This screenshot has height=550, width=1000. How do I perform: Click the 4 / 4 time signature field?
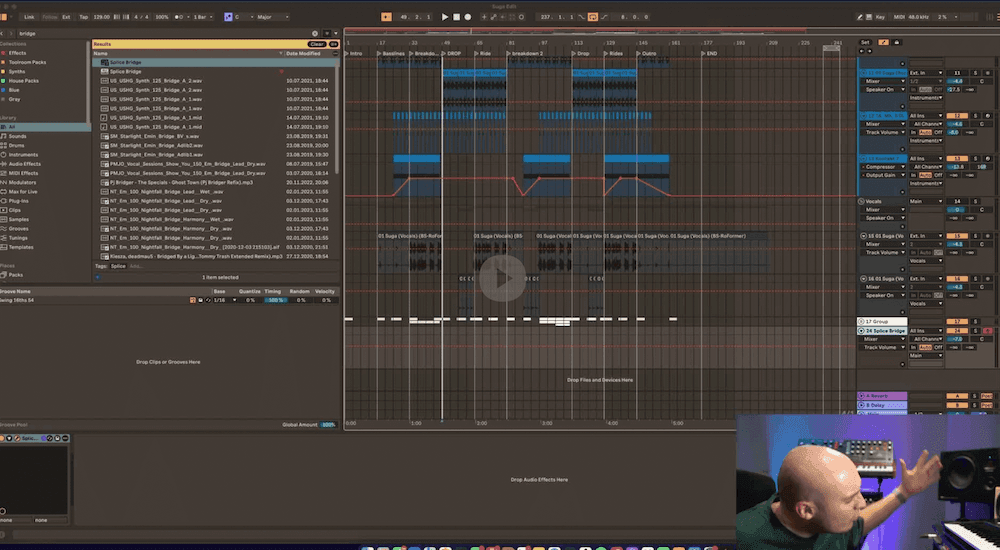pos(142,17)
